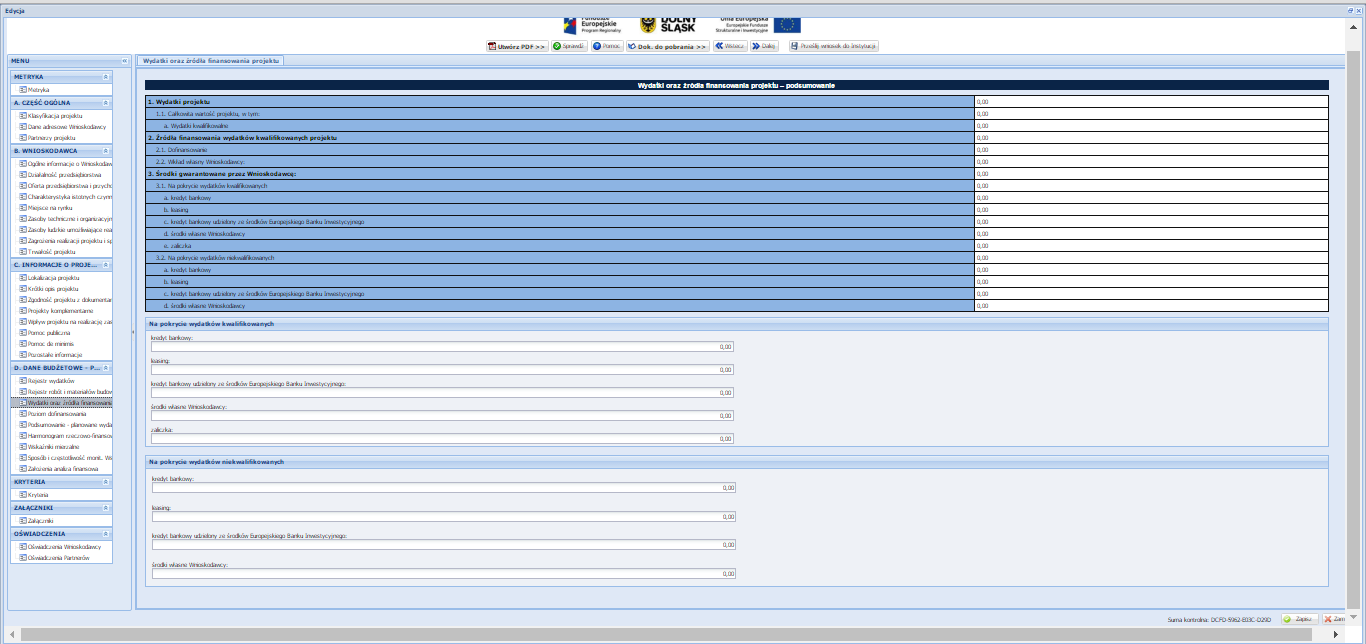
Task: Open Zagrożenia realizacji projektu item
Action: 66,240
